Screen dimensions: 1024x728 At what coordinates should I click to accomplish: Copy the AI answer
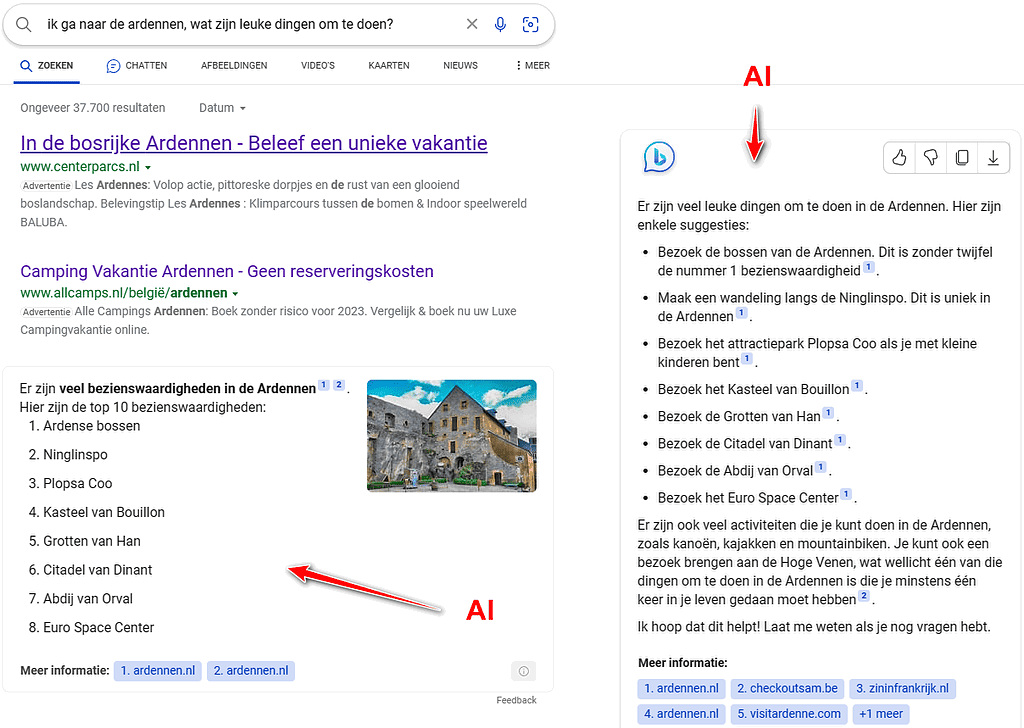click(962, 157)
